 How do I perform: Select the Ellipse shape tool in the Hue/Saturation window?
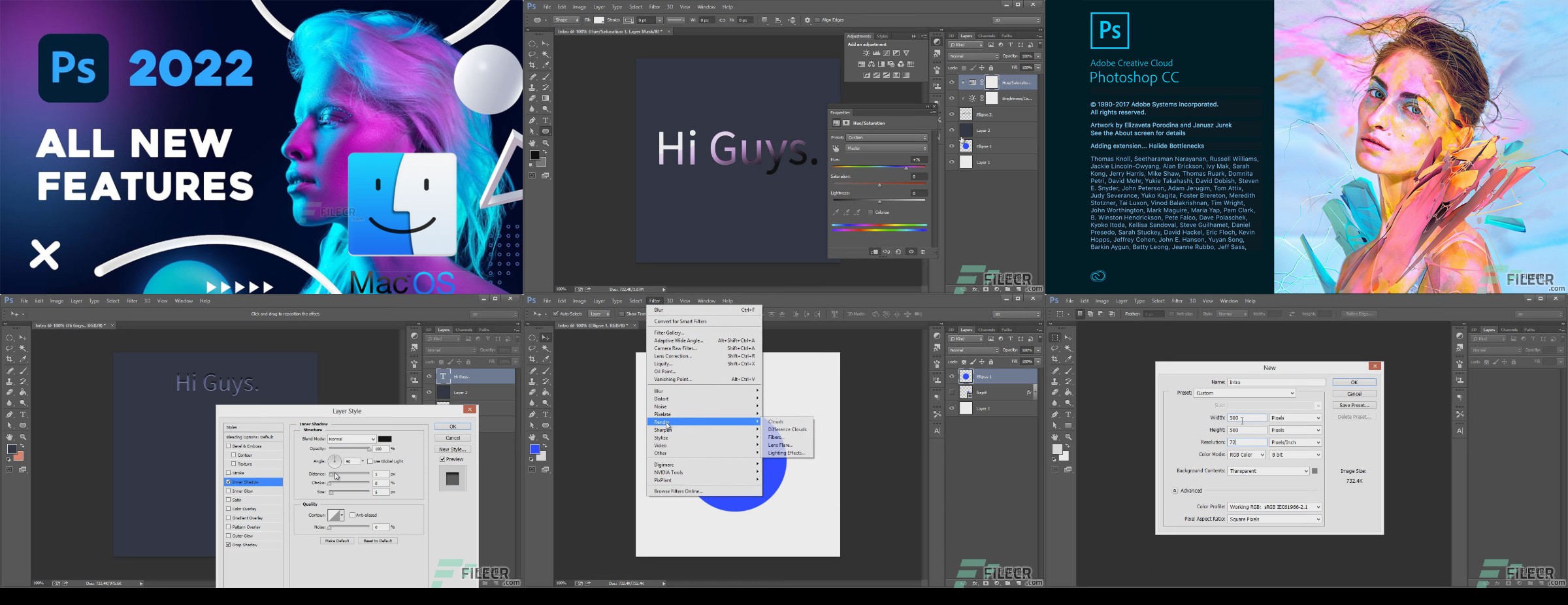546,131
